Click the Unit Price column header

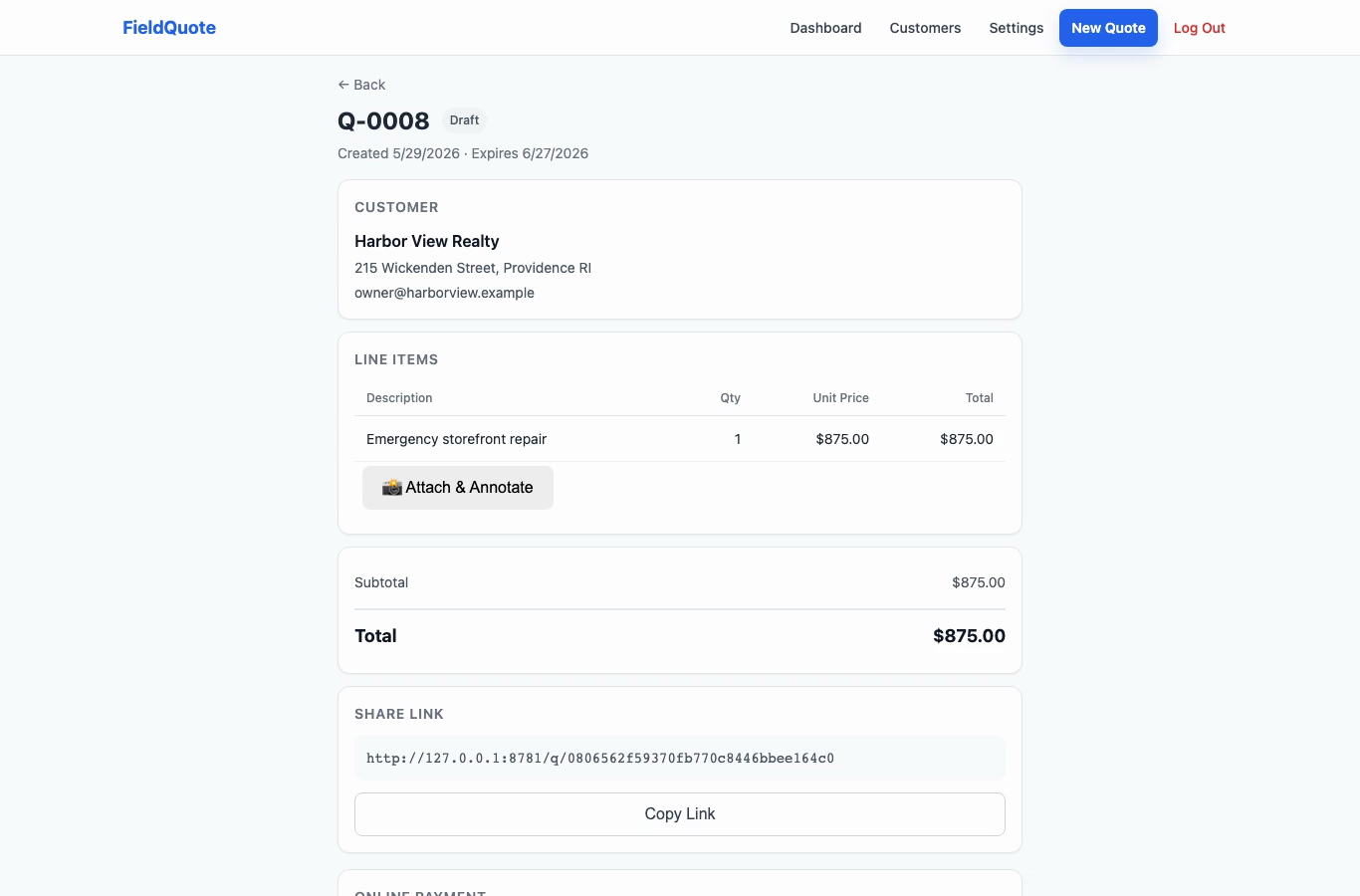click(x=840, y=398)
